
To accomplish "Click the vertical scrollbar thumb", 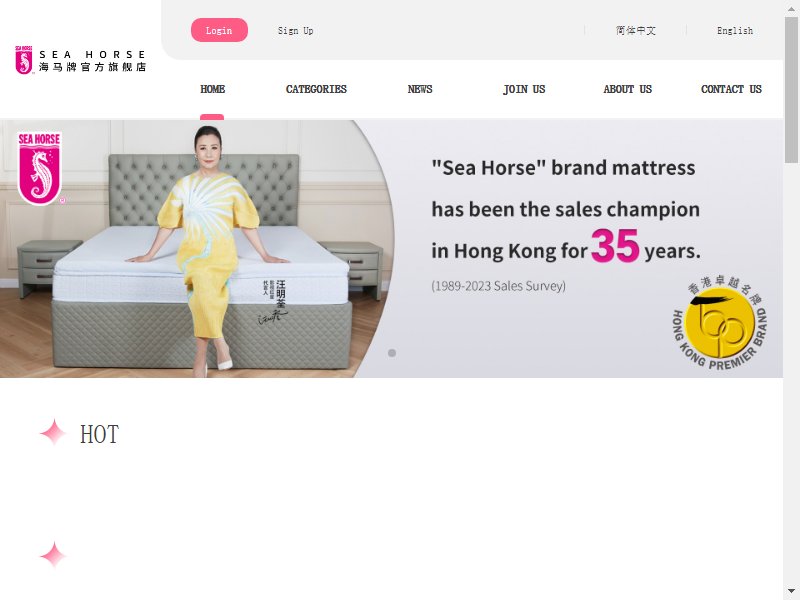I will point(791,90).
